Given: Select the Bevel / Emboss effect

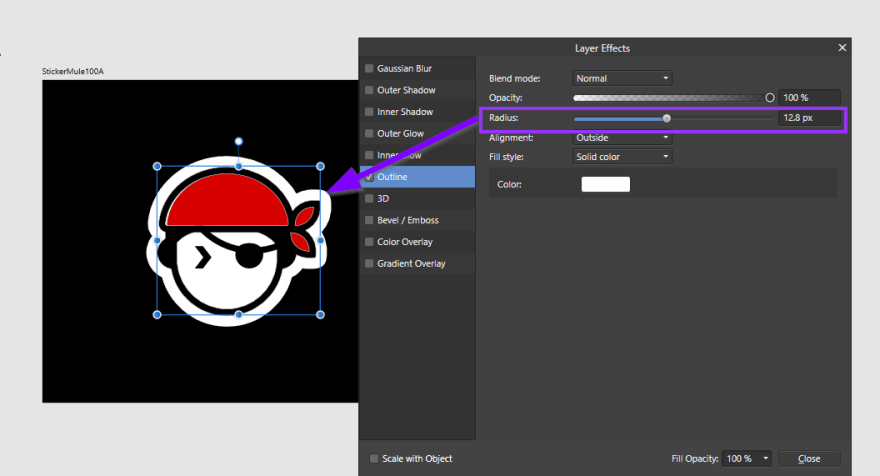Looking at the screenshot, I should pos(407,220).
